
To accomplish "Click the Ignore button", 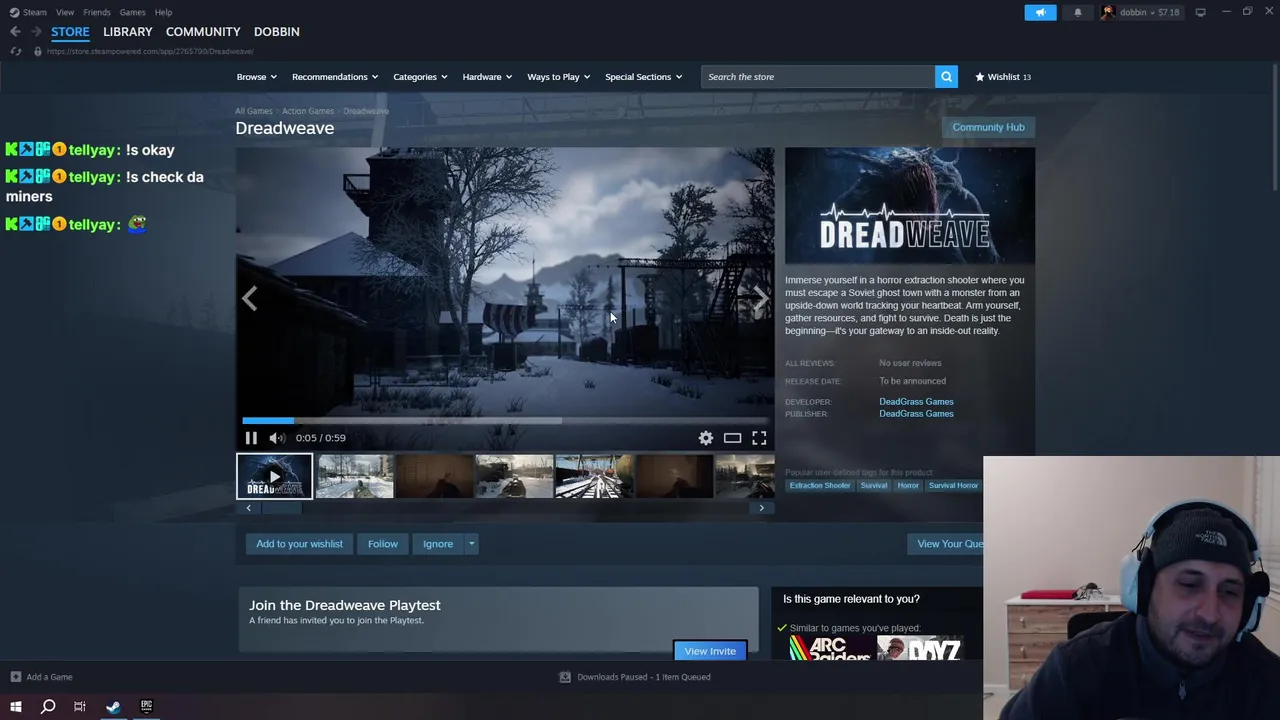I will 438,544.
